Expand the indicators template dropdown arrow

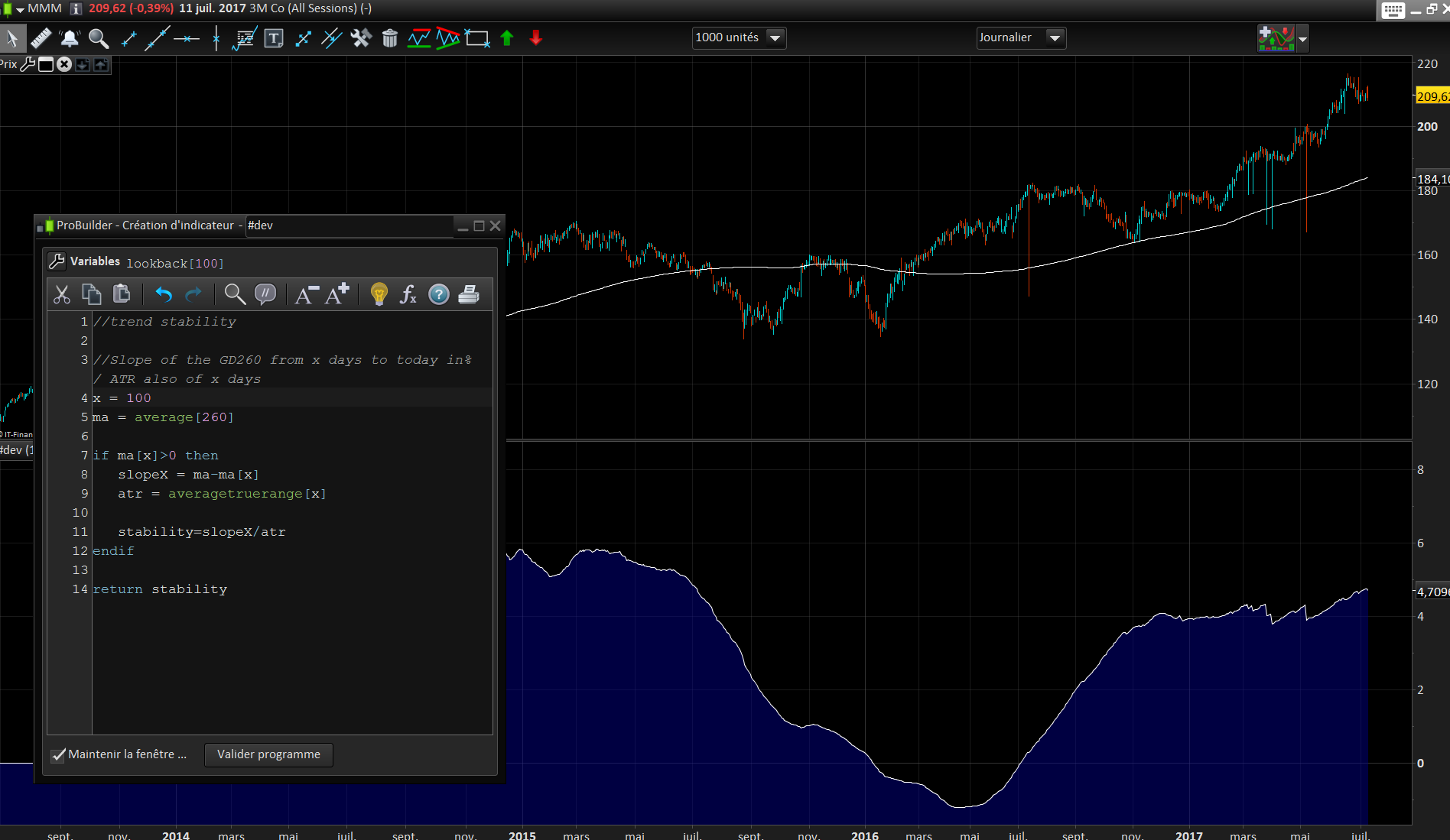(1302, 38)
